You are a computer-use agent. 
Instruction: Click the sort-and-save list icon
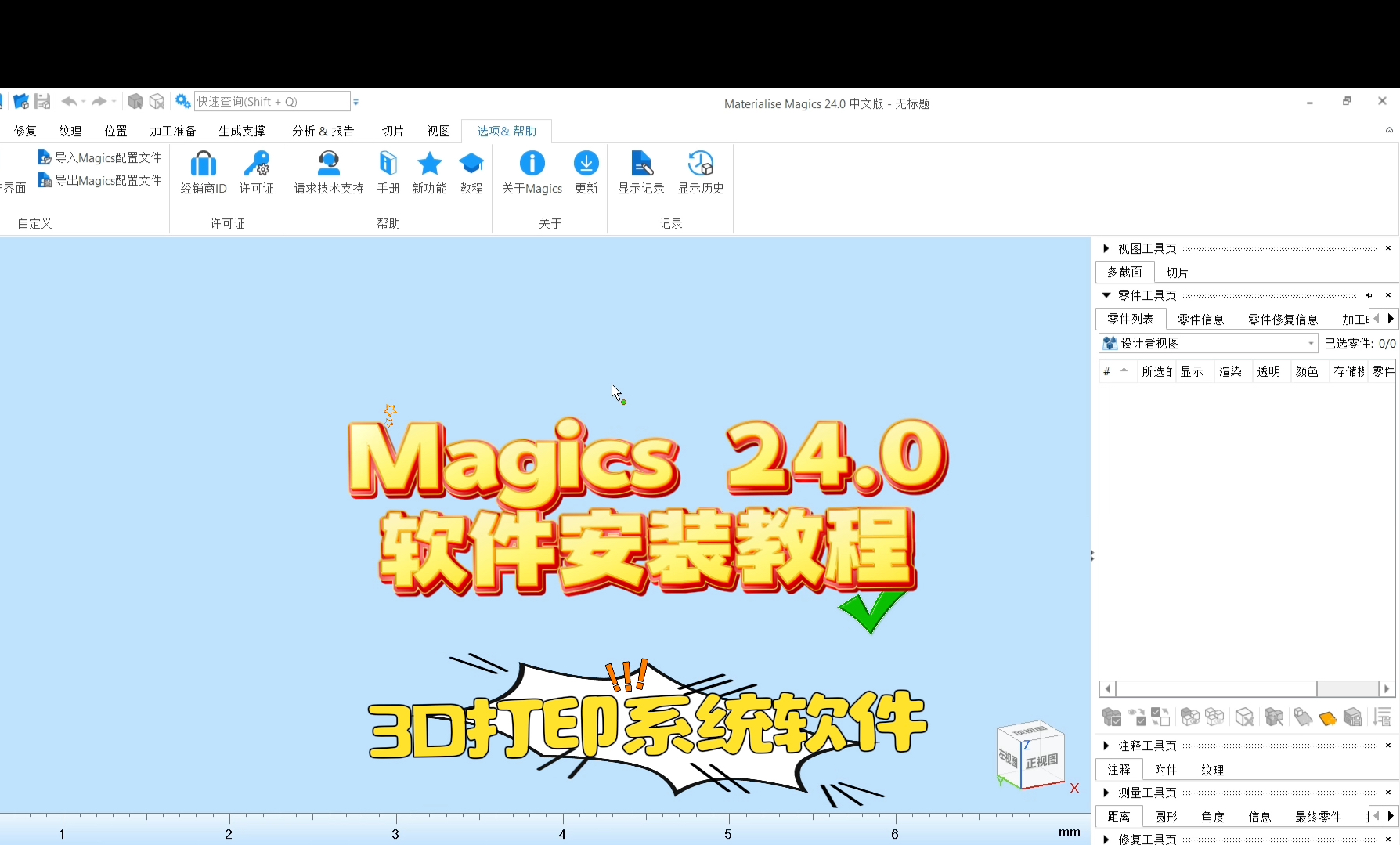(1382, 717)
